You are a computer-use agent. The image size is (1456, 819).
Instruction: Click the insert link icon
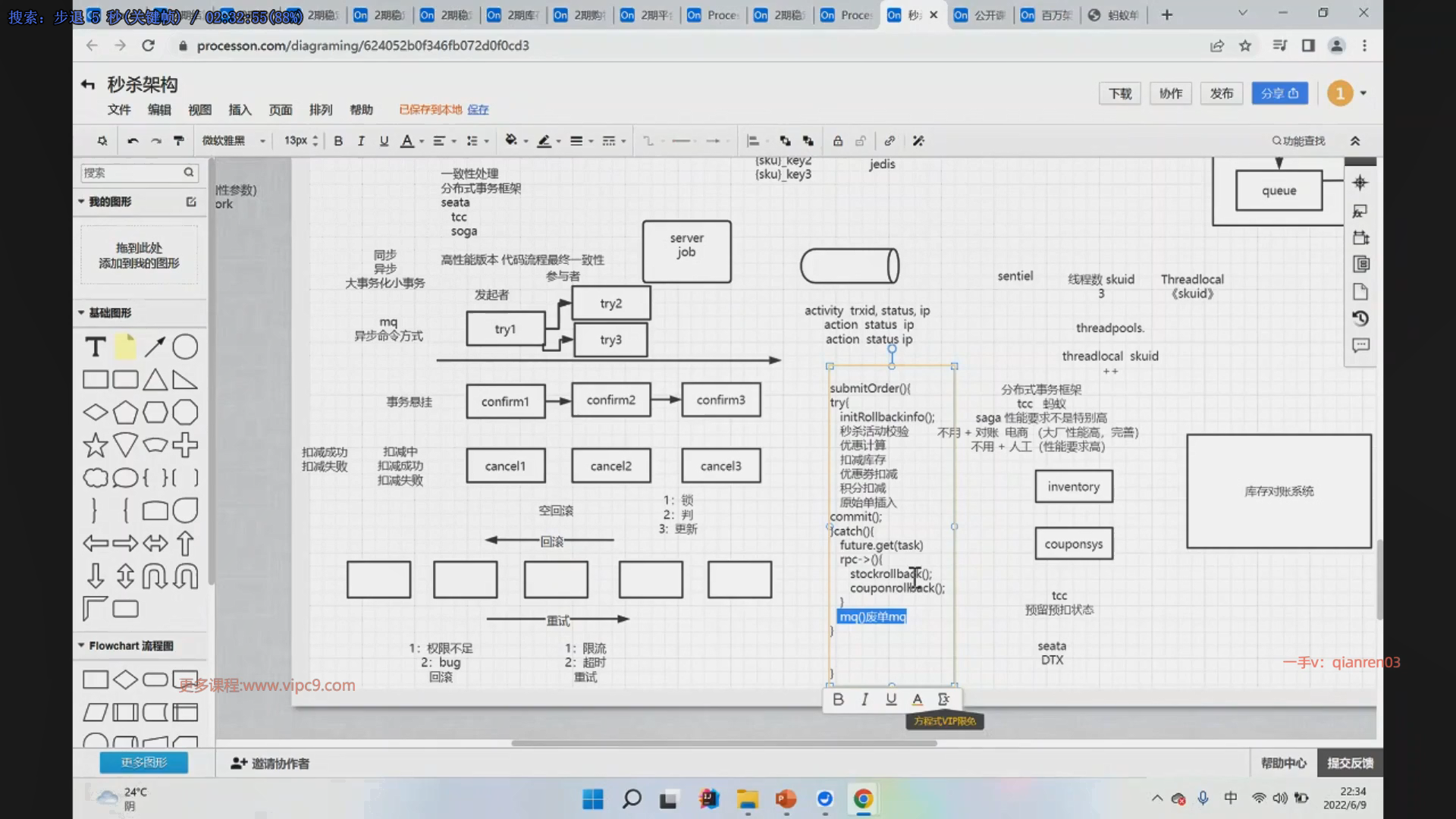coord(890,141)
